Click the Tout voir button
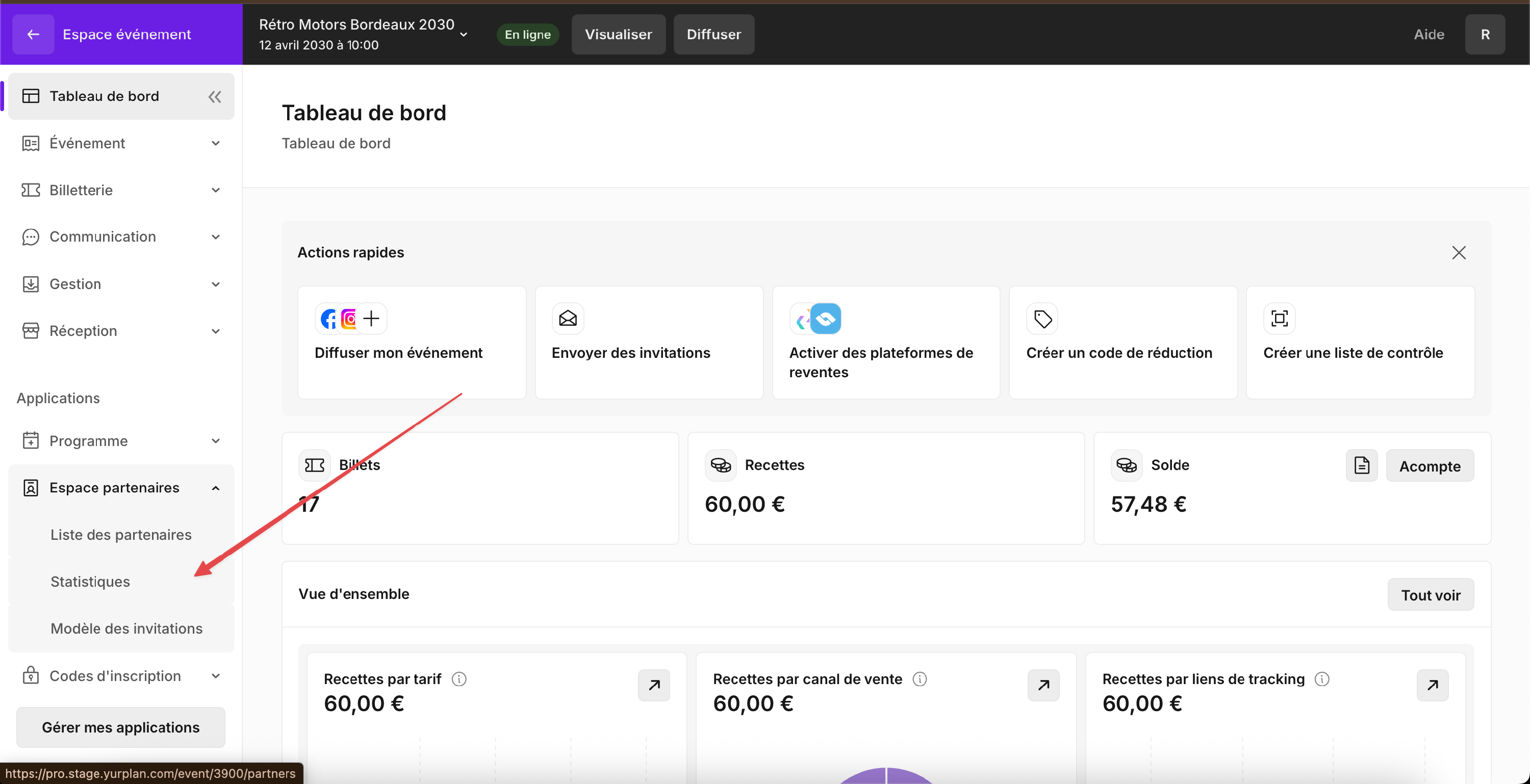Viewport: 1530px width, 784px height. pyautogui.click(x=1430, y=595)
